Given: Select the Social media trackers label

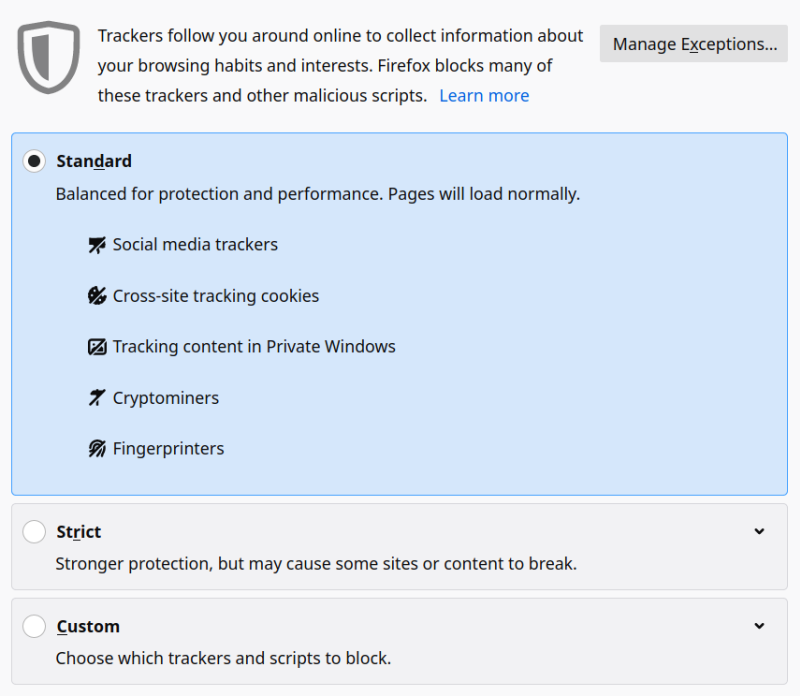Looking at the screenshot, I should click(x=195, y=244).
